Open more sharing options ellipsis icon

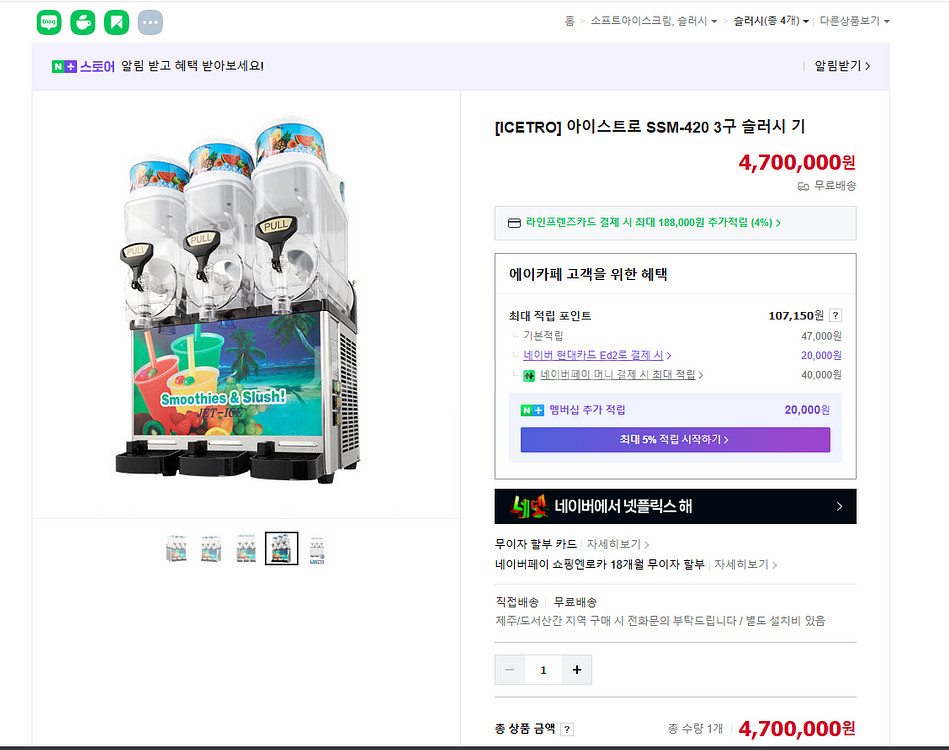[x=150, y=22]
